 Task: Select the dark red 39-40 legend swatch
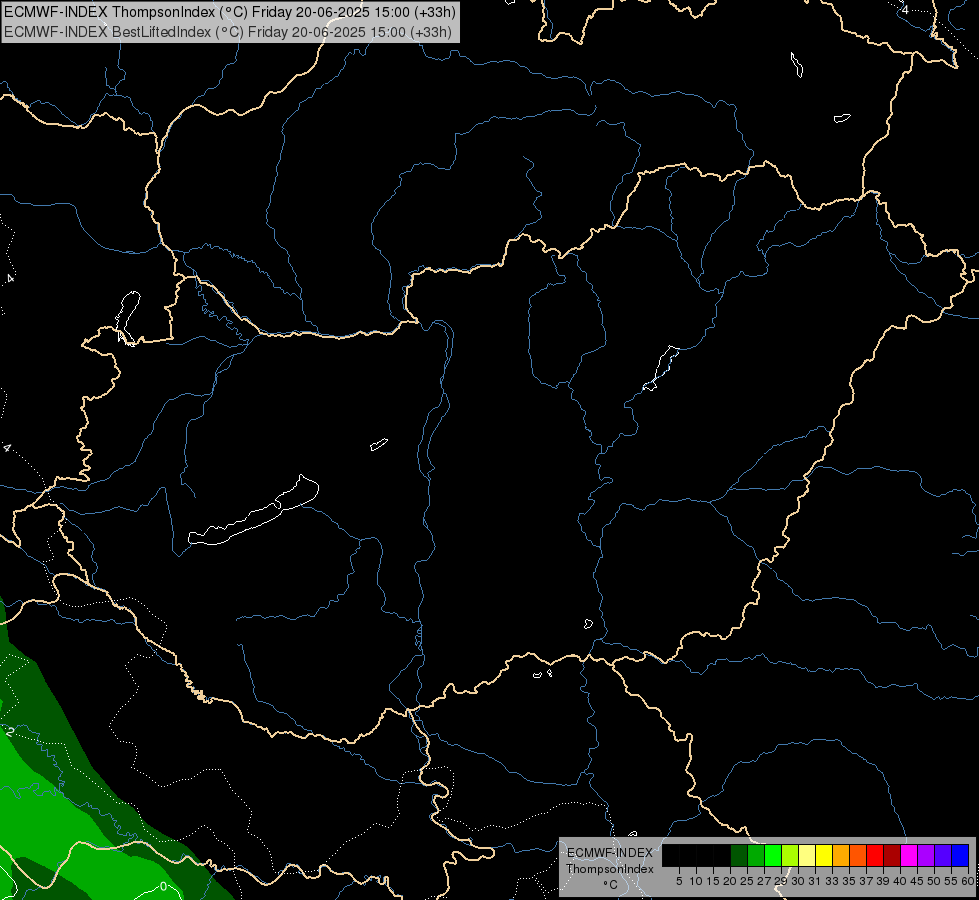892,855
